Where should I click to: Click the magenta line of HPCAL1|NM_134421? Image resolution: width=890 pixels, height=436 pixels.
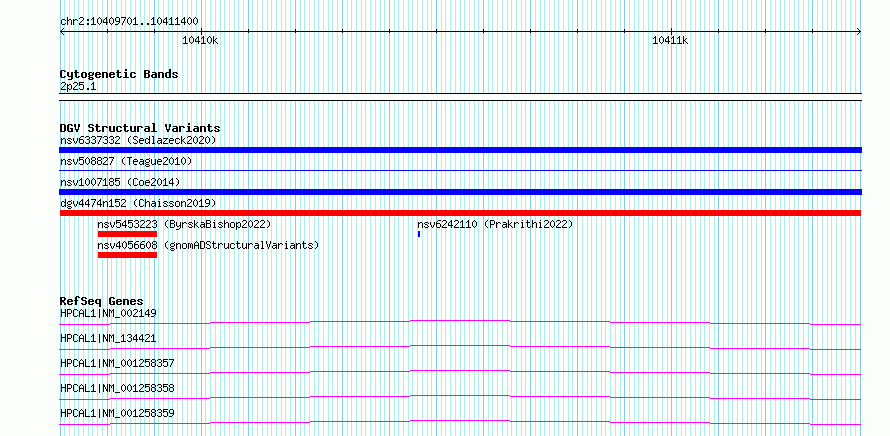pyautogui.click(x=460, y=347)
